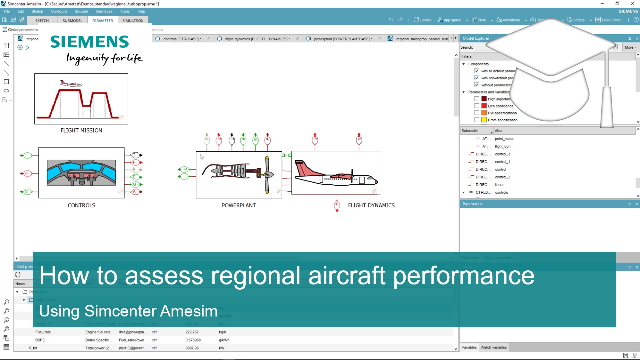The width and height of the screenshot is (640, 360).
Task: Open the document tabs overflow arrow
Action: (456, 38)
